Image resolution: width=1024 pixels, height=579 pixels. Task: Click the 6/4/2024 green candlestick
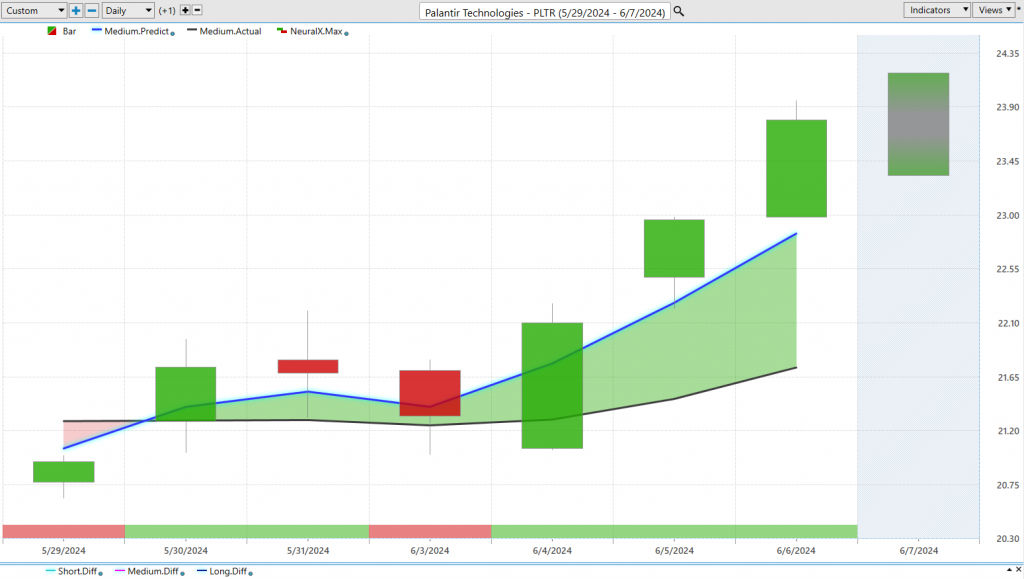[552, 386]
